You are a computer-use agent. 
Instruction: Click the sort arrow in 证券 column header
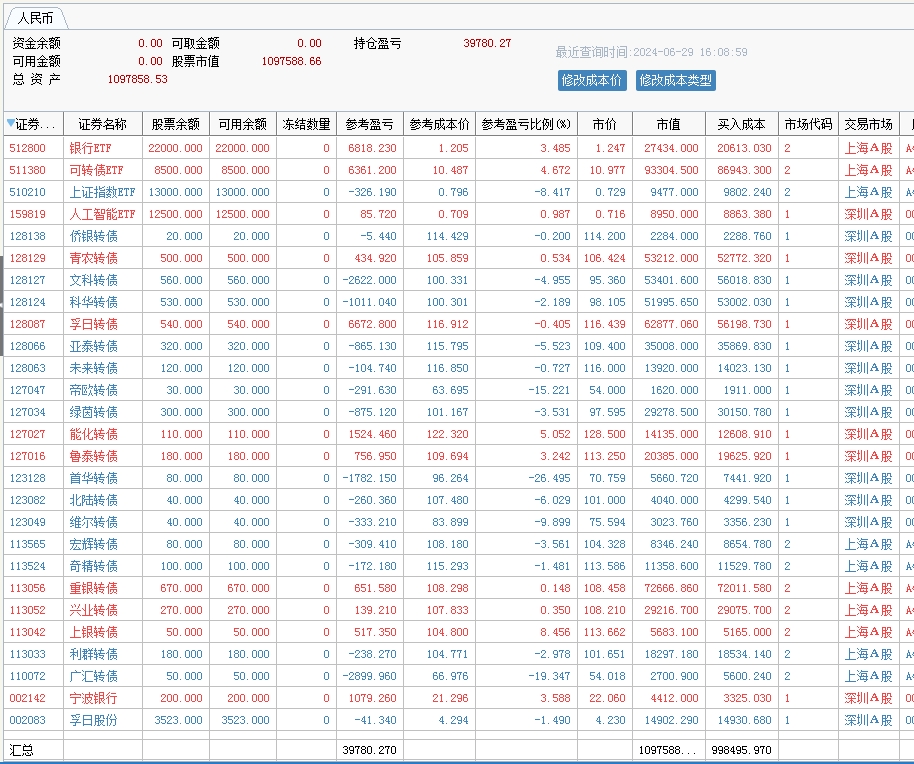pyautogui.click(x=11, y=124)
